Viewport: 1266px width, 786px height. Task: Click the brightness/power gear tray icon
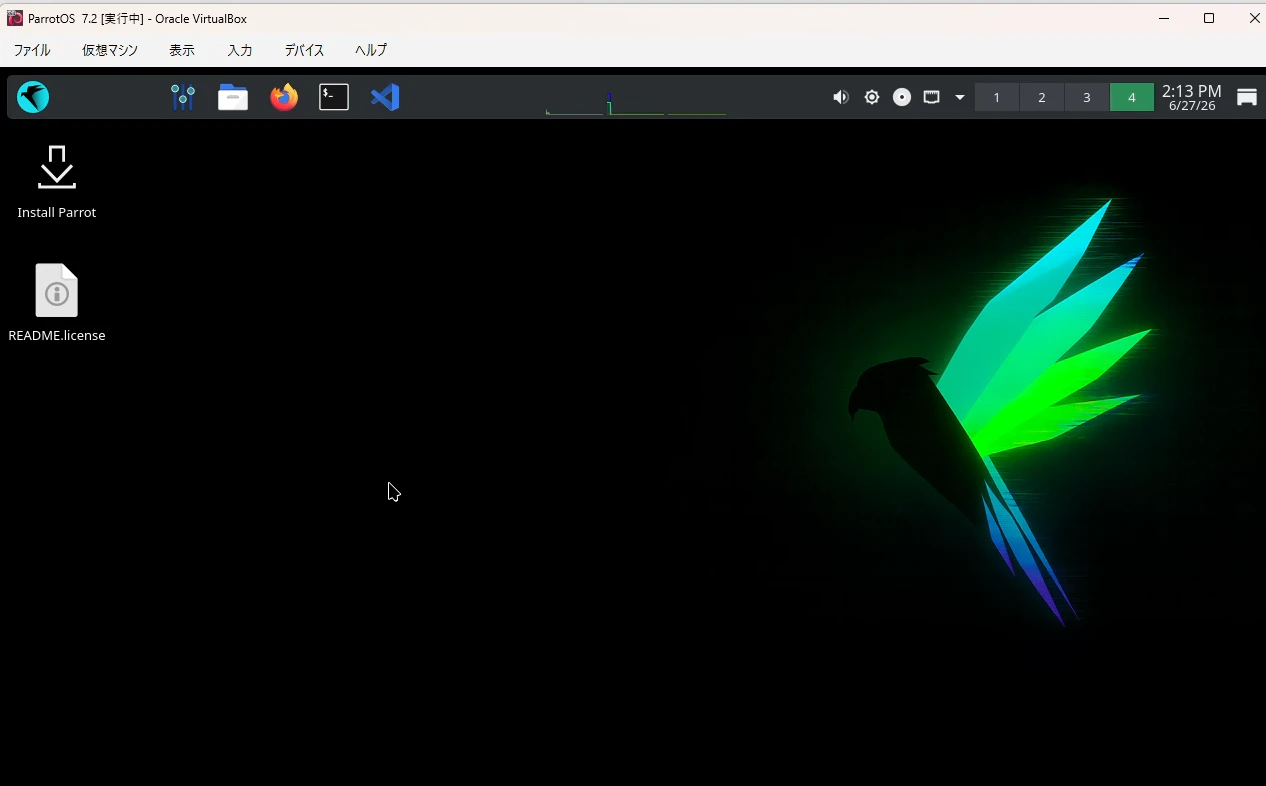(x=872, y=97)
